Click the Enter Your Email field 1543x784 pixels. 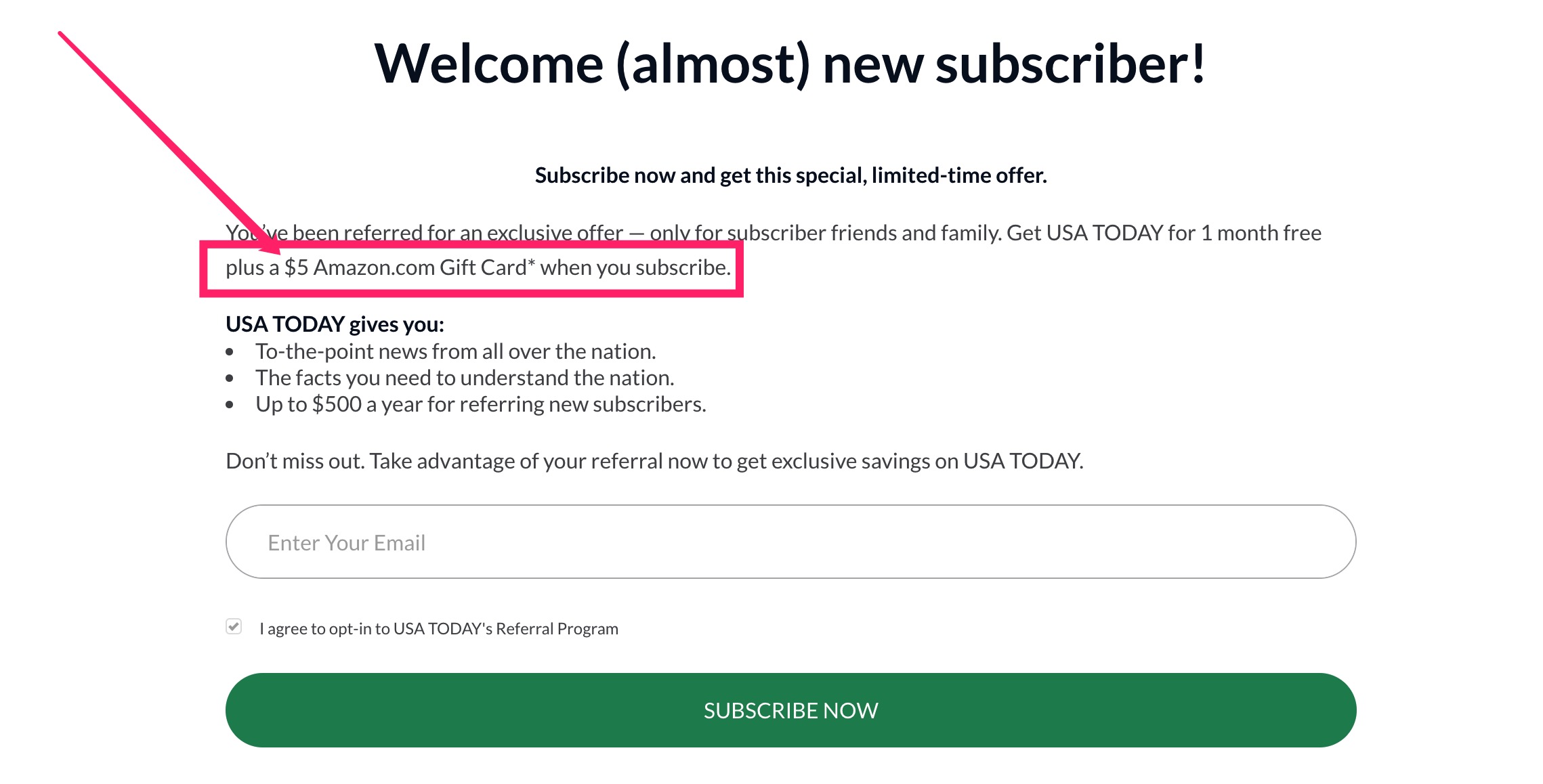pos(790,542)
